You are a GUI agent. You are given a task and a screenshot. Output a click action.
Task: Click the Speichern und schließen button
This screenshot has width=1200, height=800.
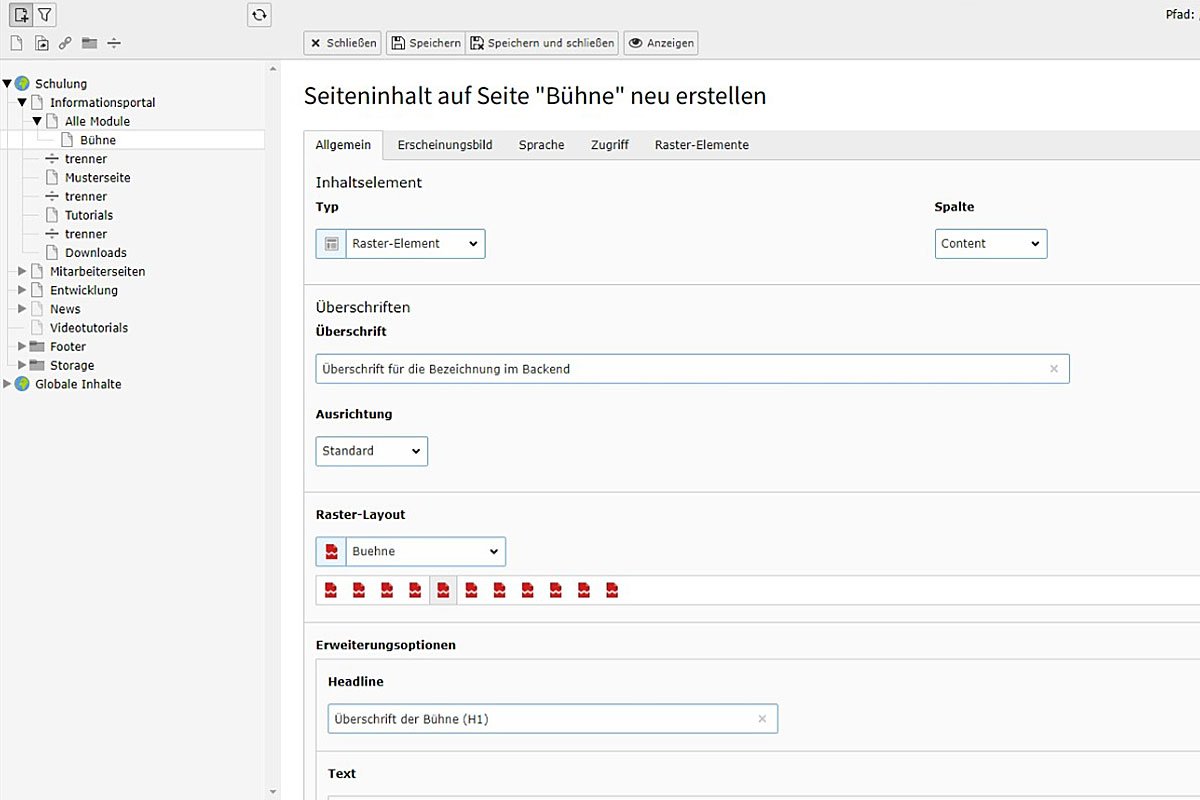click(x=542, y=42)
